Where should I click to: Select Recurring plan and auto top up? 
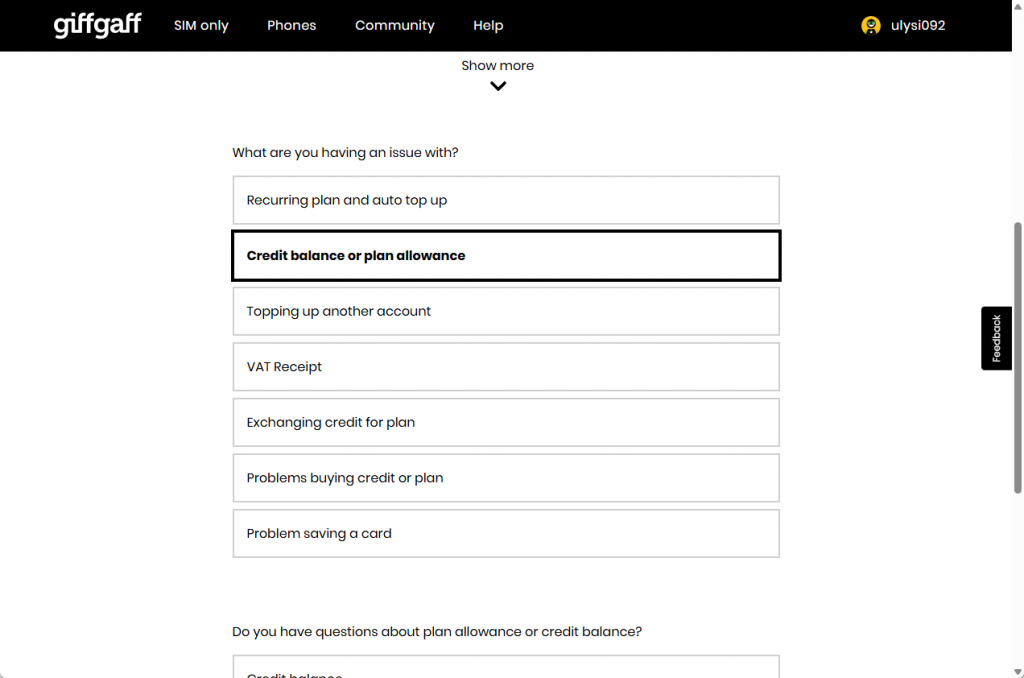tap(506, 200)
